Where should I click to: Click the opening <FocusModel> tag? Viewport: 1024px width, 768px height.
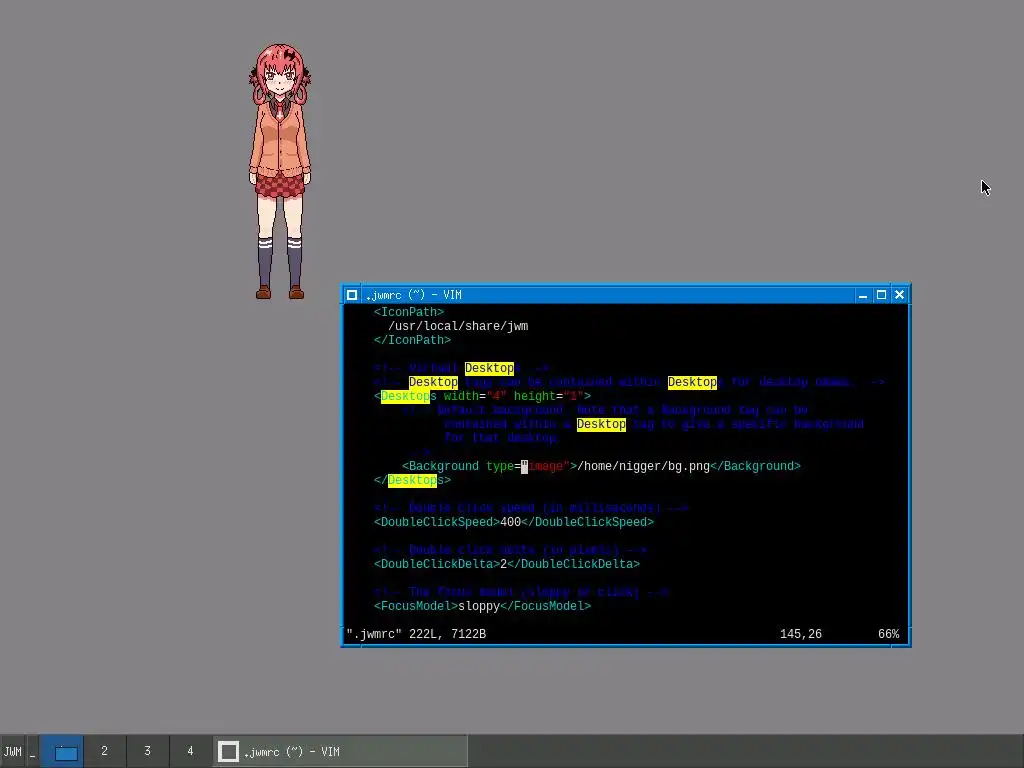[416, 606]
